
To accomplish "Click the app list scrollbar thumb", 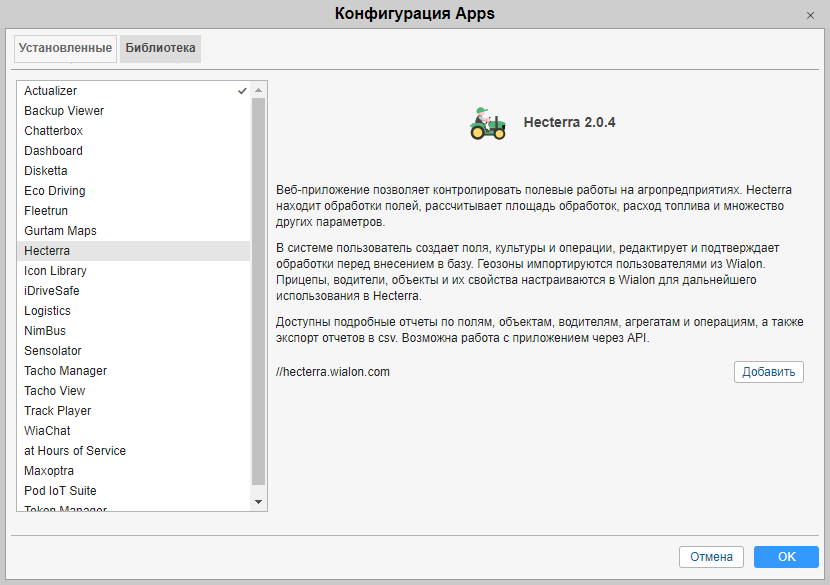I will pos(258,291).
